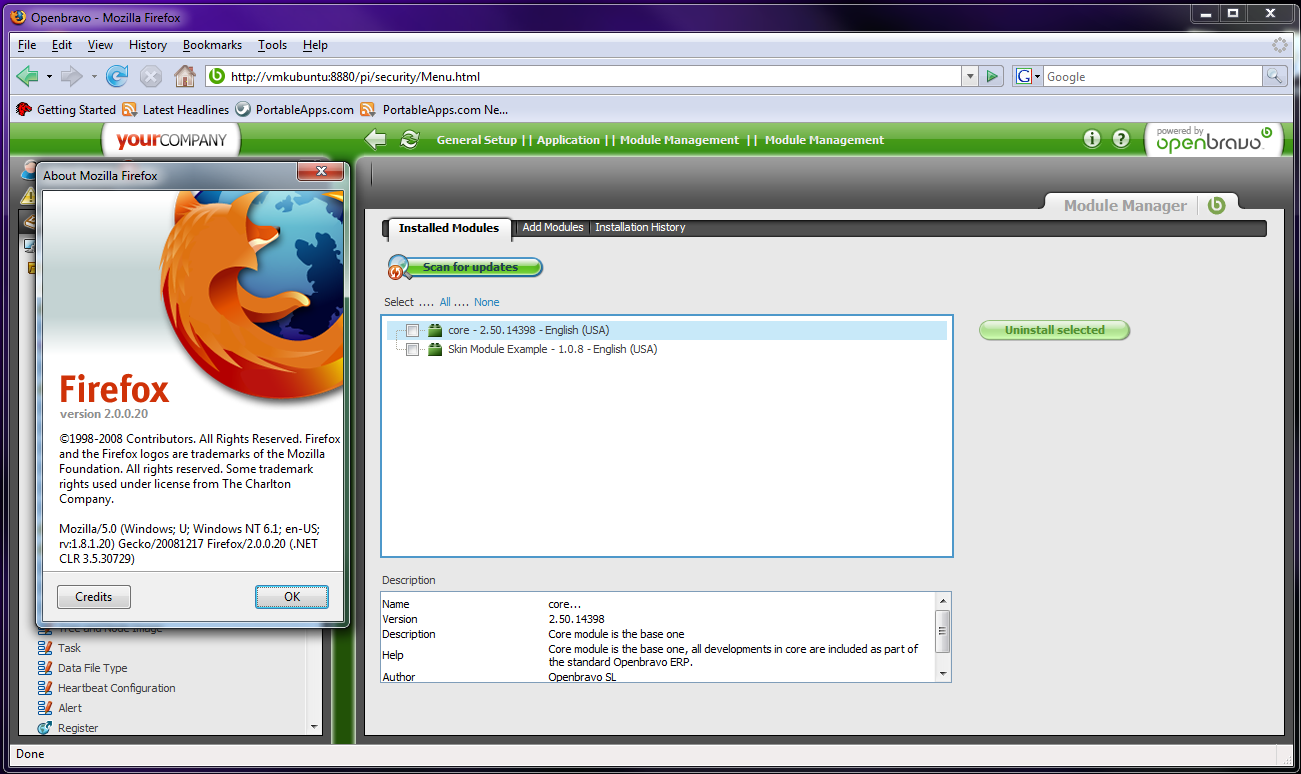This screenshot has width=1301, height=774.
Task: Check the Skin Module Example checkbox
Action: click(413, 350)
